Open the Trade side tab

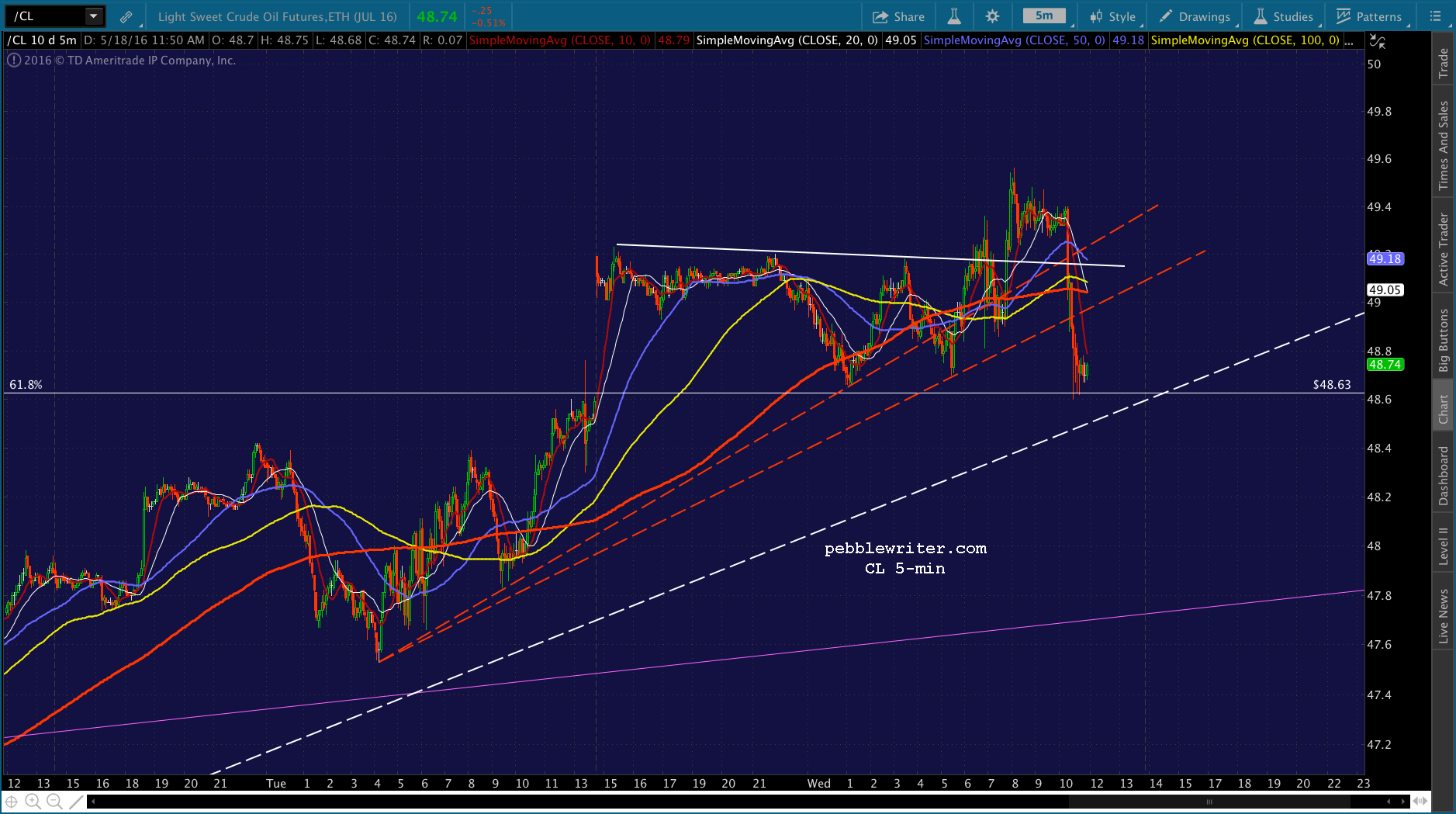click(1444, 63)
